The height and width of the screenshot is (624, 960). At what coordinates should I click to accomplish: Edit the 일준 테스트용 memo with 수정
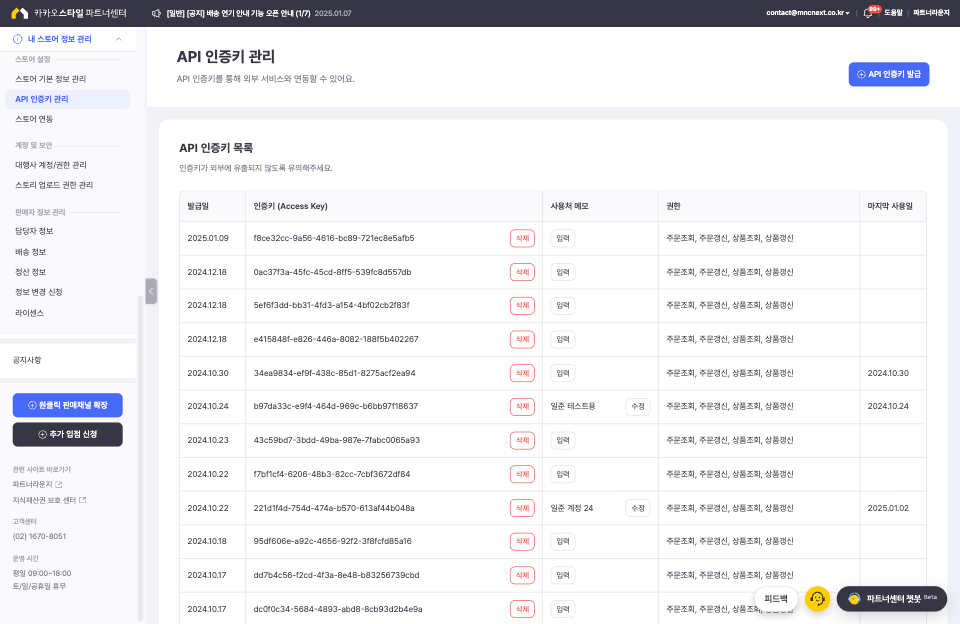[637, 406]
